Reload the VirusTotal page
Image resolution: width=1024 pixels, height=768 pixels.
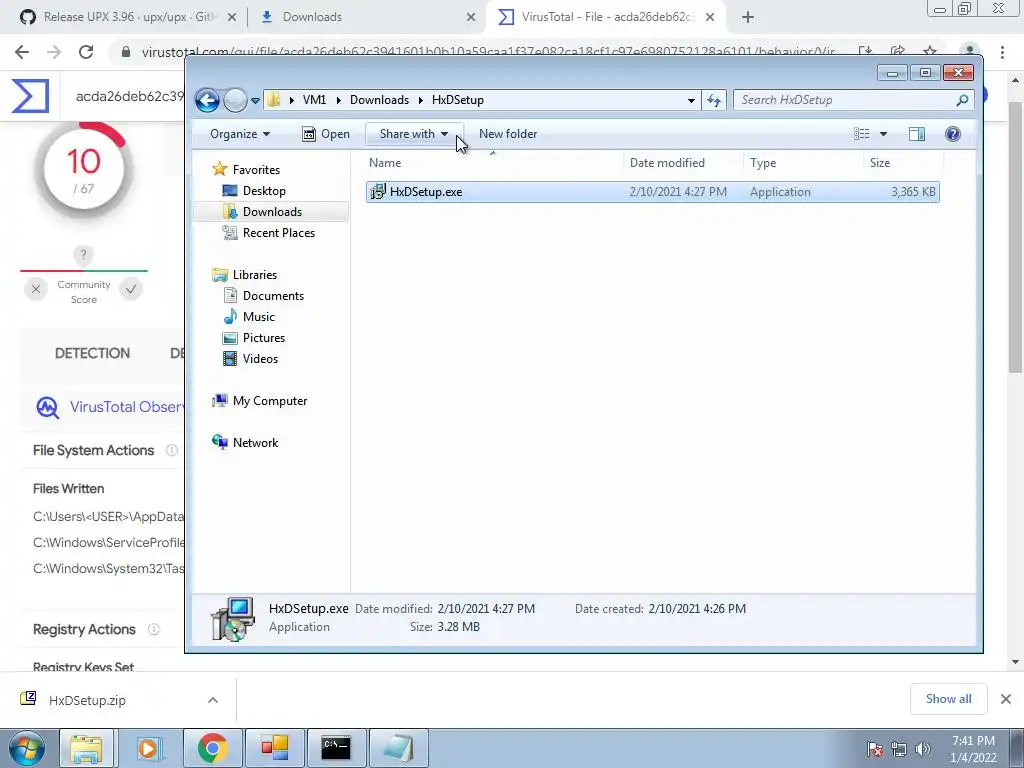pos(86,52)
